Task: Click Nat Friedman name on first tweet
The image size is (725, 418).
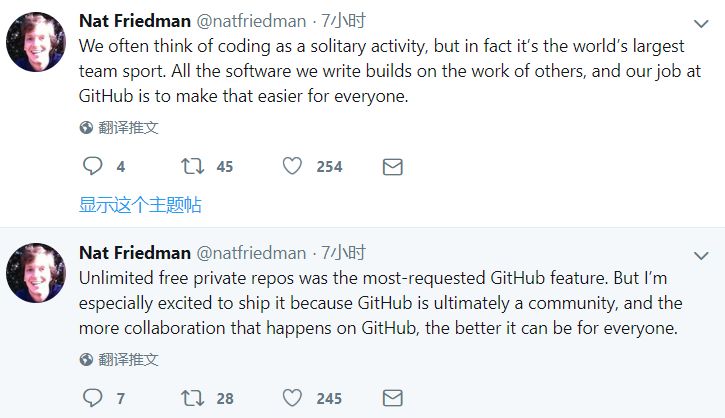Action: [135, 21]
